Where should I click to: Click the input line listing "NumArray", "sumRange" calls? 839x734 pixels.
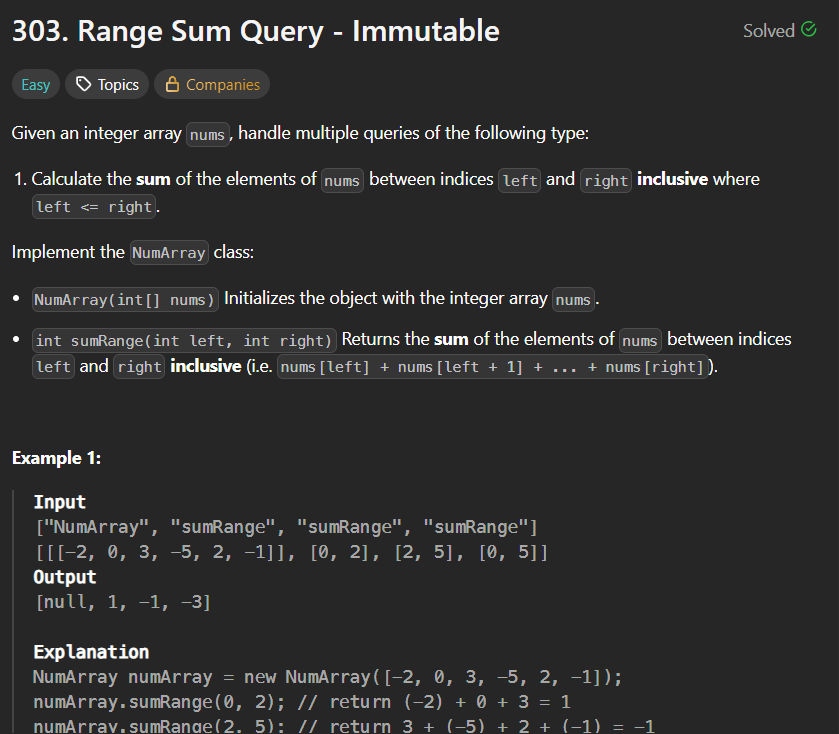[x=286, y=527]
